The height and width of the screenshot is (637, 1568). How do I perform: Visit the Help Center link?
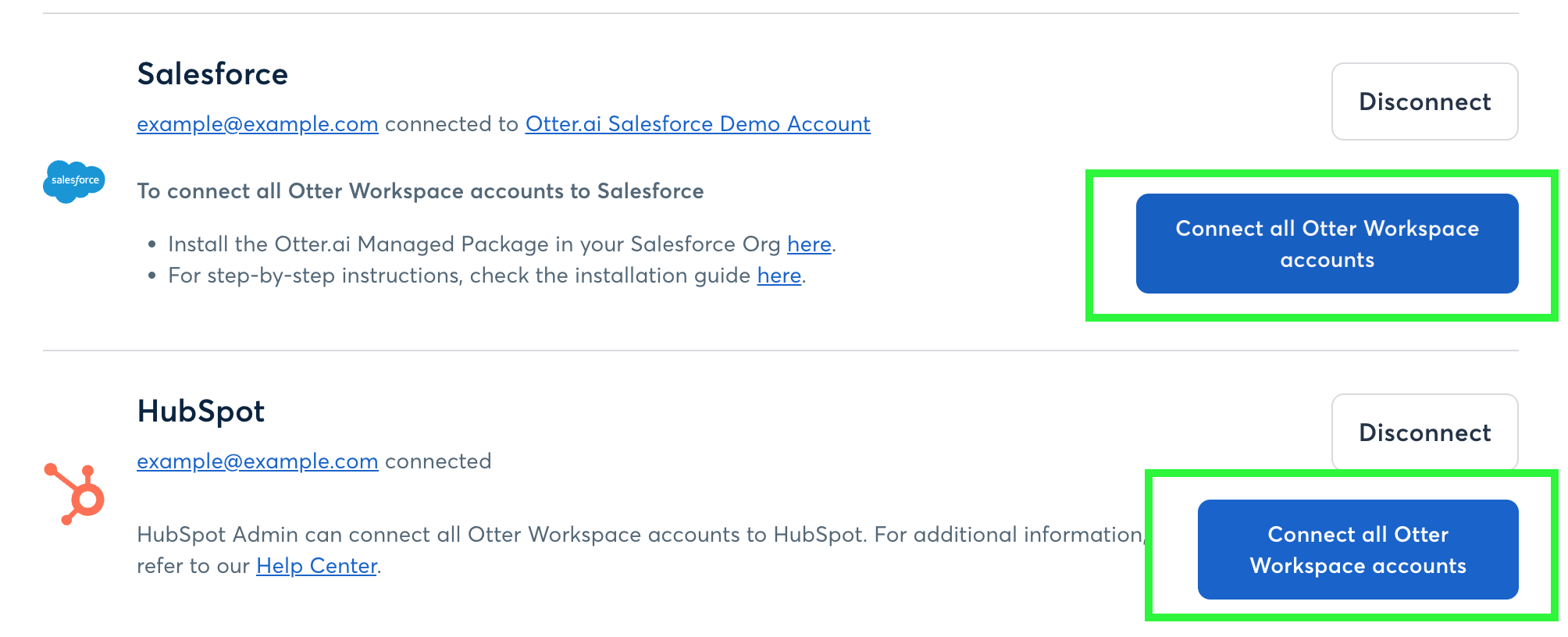pos(317,566)
